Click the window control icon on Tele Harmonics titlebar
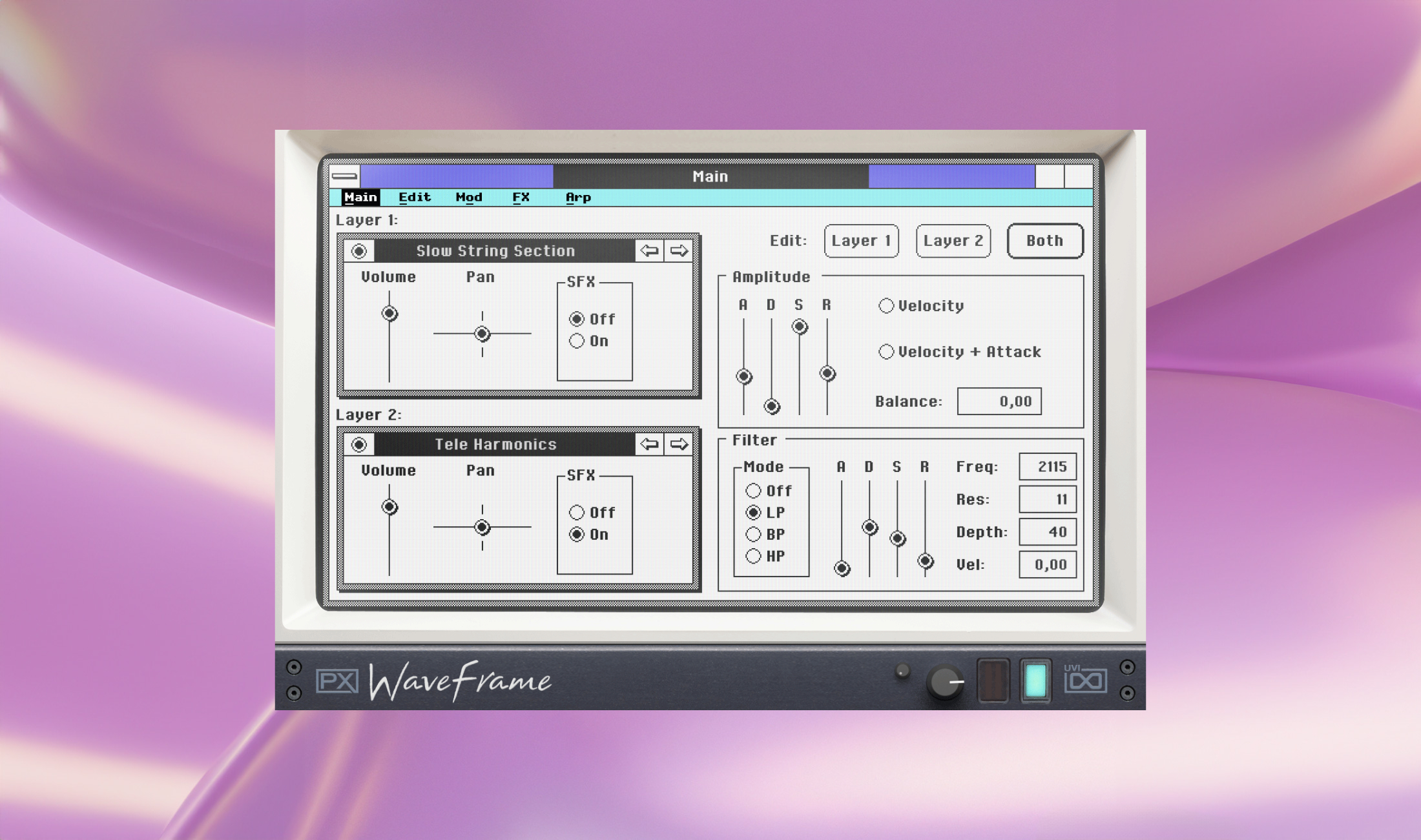The height and width of the screenshot is (840, 1421). point(359,444)
